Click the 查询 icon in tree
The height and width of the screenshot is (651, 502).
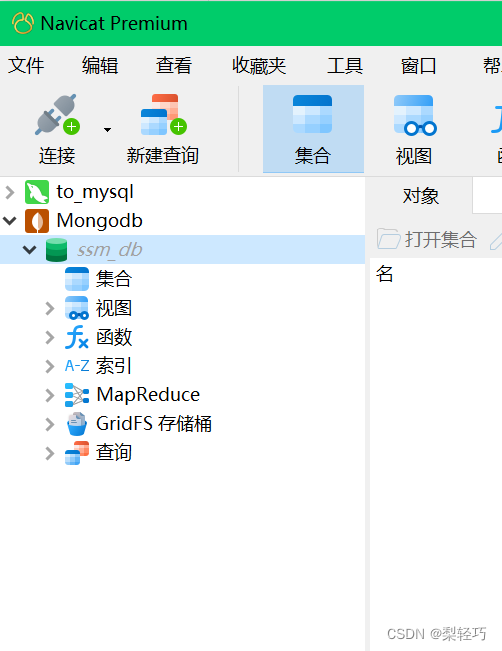[77, 453]
